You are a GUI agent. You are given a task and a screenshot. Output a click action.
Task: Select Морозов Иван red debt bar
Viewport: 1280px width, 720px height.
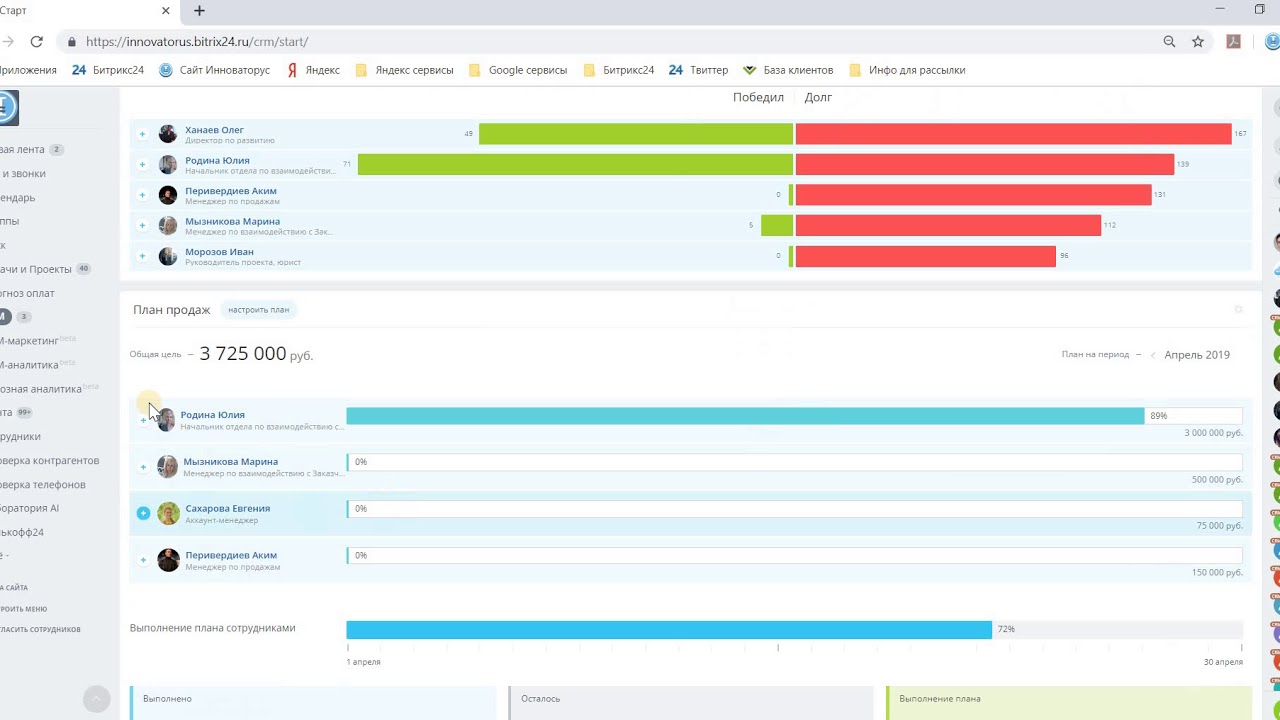click(x=925, y=256)
